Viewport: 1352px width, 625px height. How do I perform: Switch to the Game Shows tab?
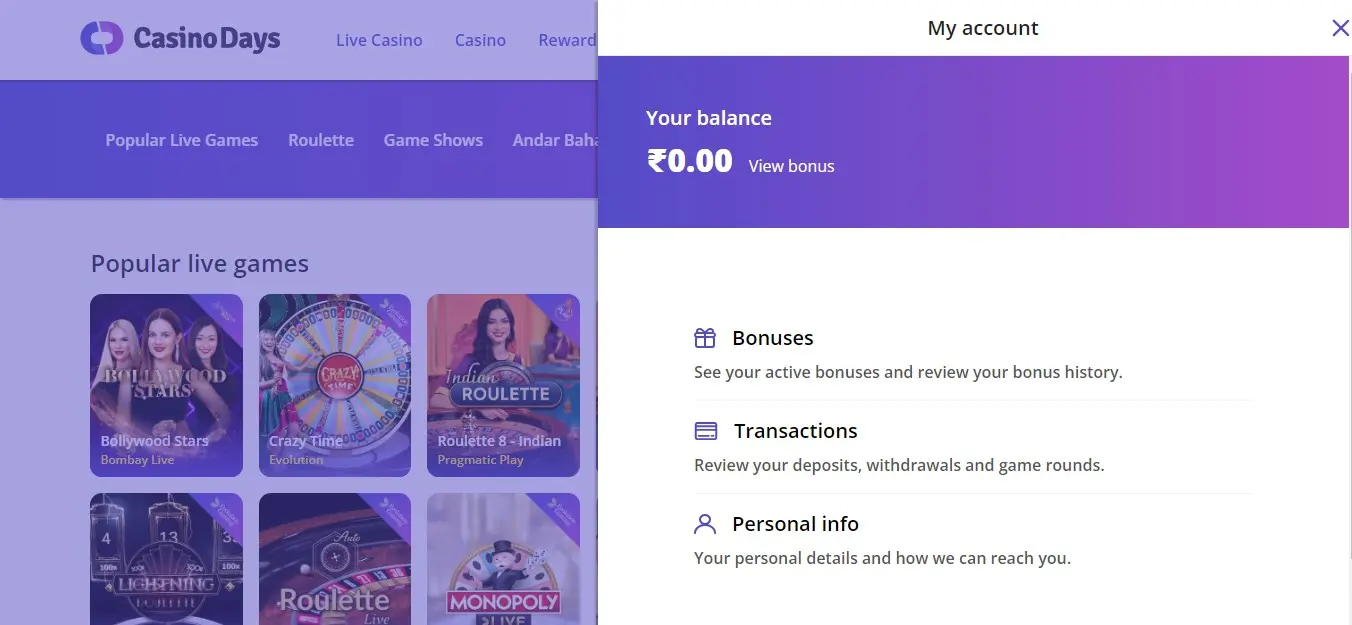(x=433, y=140)
